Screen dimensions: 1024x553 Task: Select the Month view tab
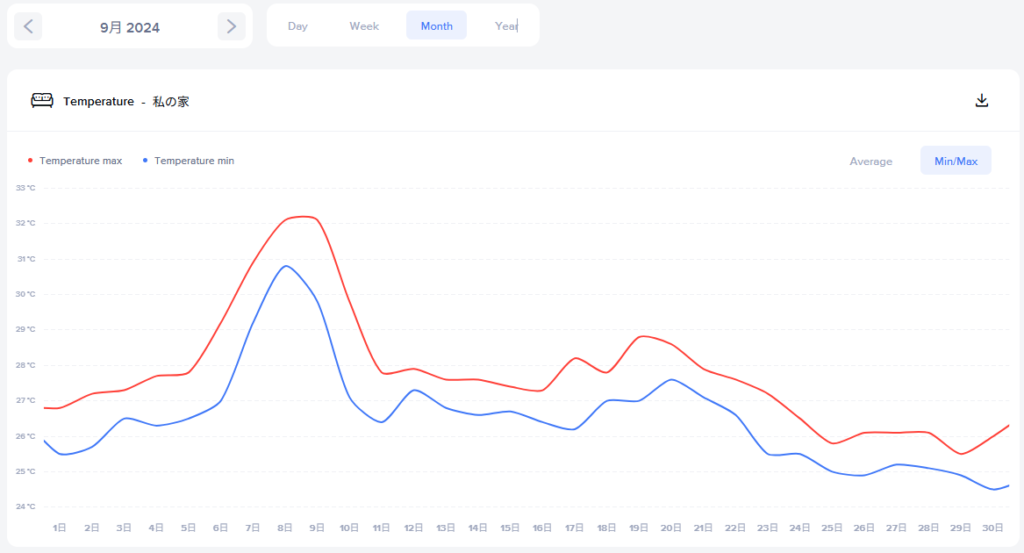tap(436, 26)
